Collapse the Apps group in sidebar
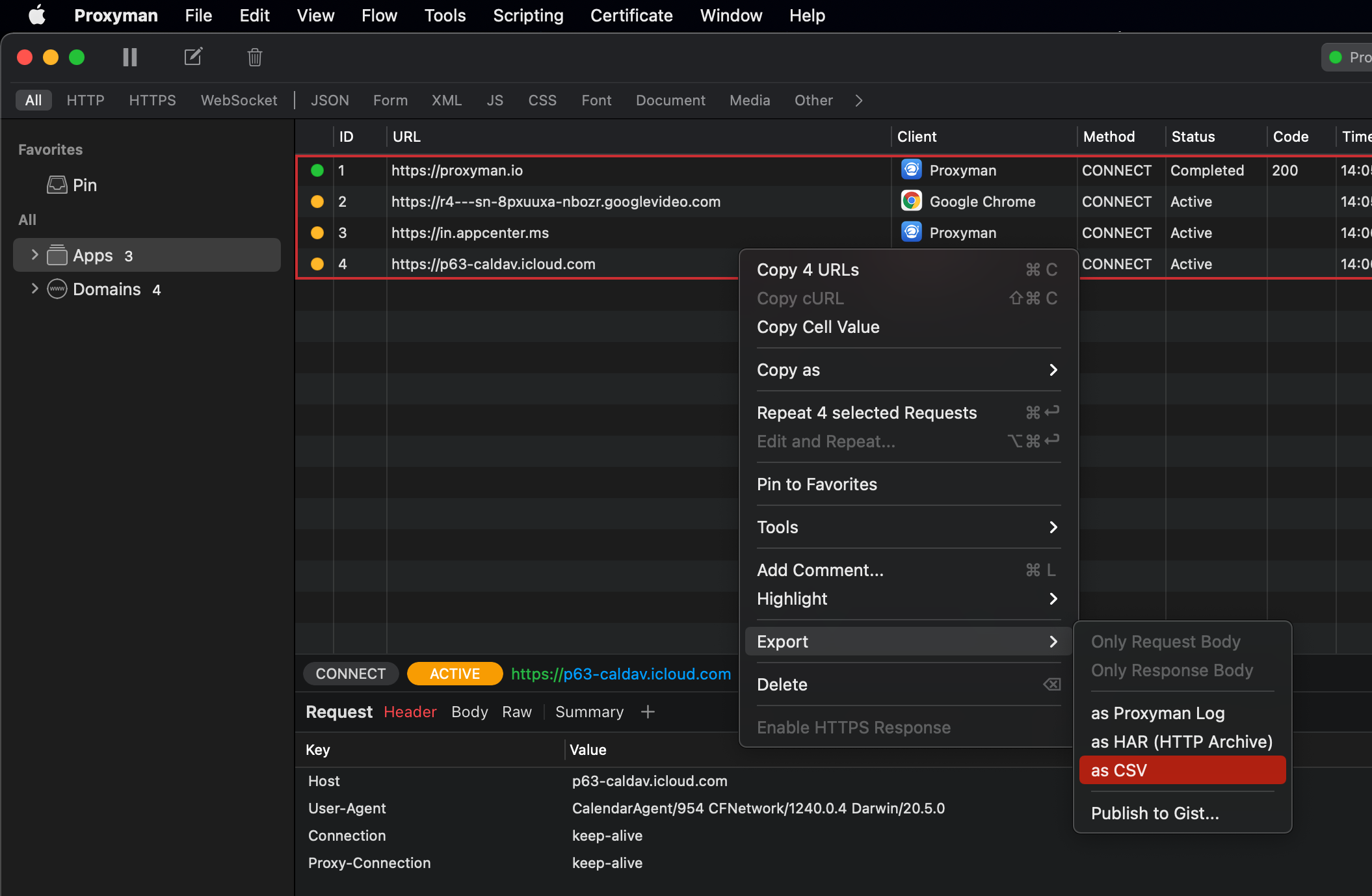The height and width of the screenshot is (896, 1372). point(34,255)
